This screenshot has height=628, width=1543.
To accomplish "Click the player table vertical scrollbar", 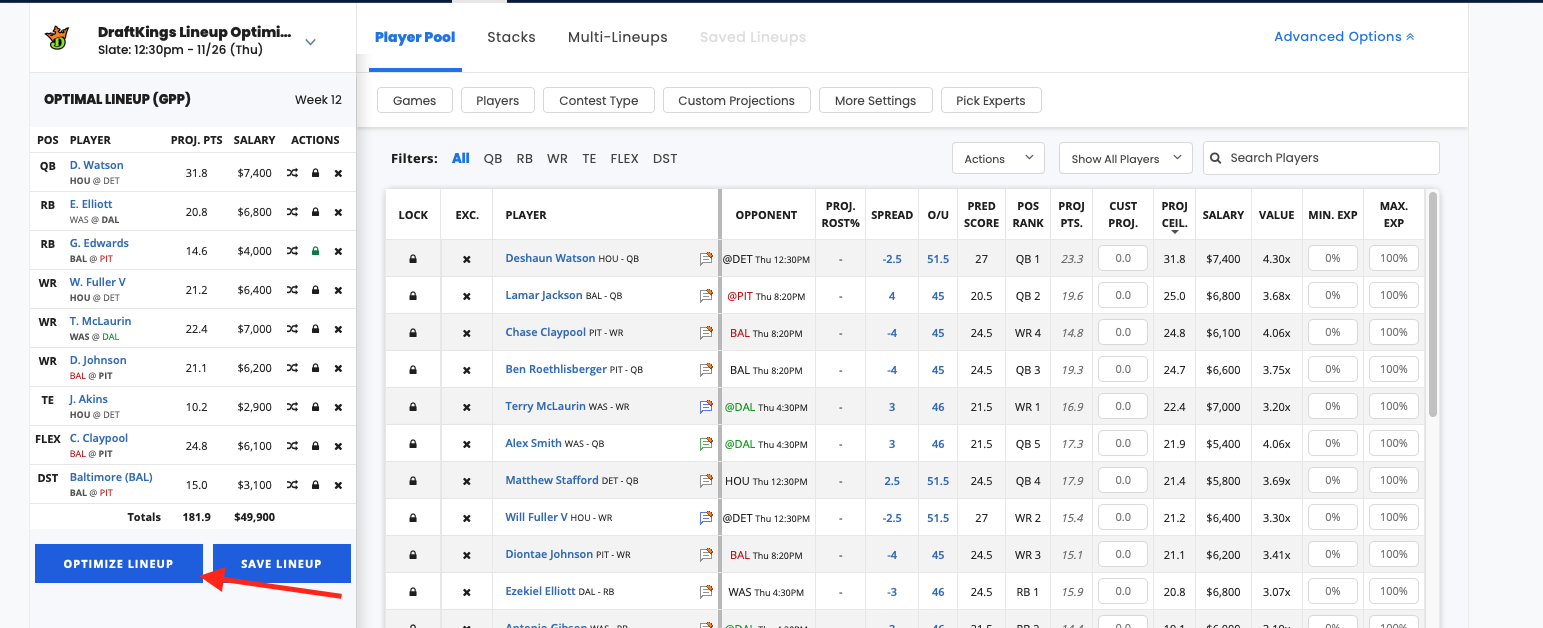I will [1432, 305].
